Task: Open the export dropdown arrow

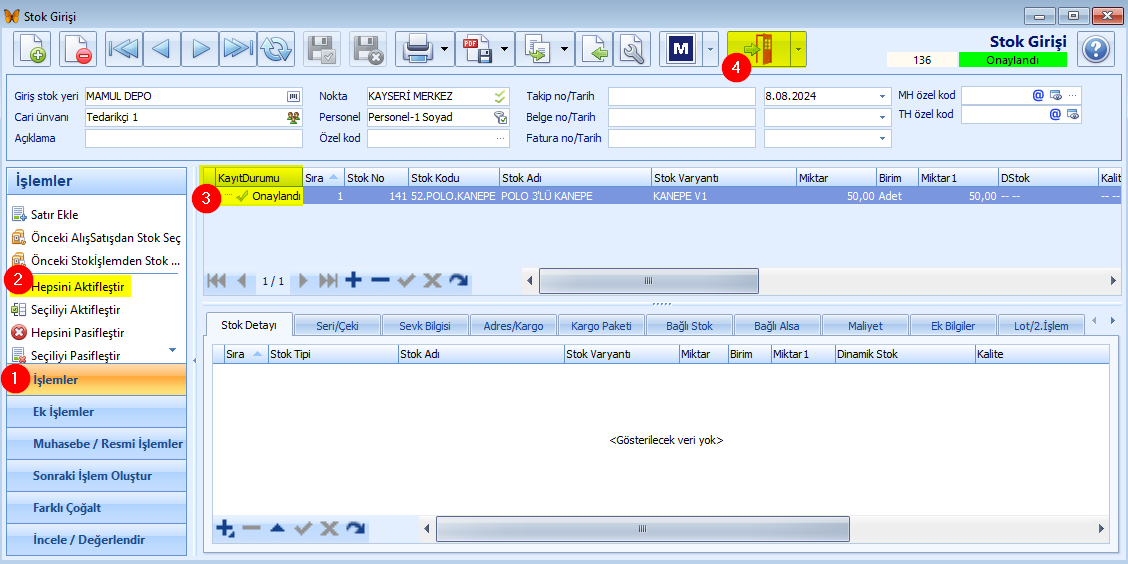Action: click(564, 50)
